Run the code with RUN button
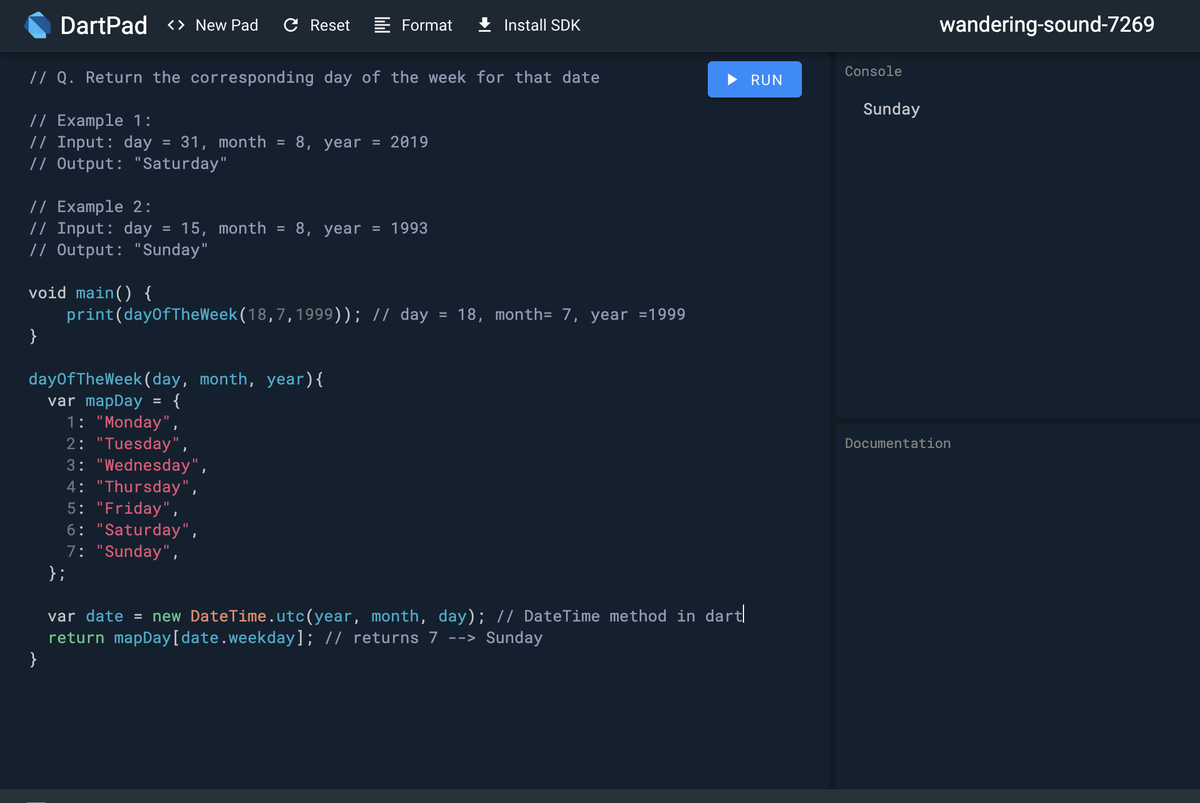Screen dimensions: 1200x803 (754, 80)
